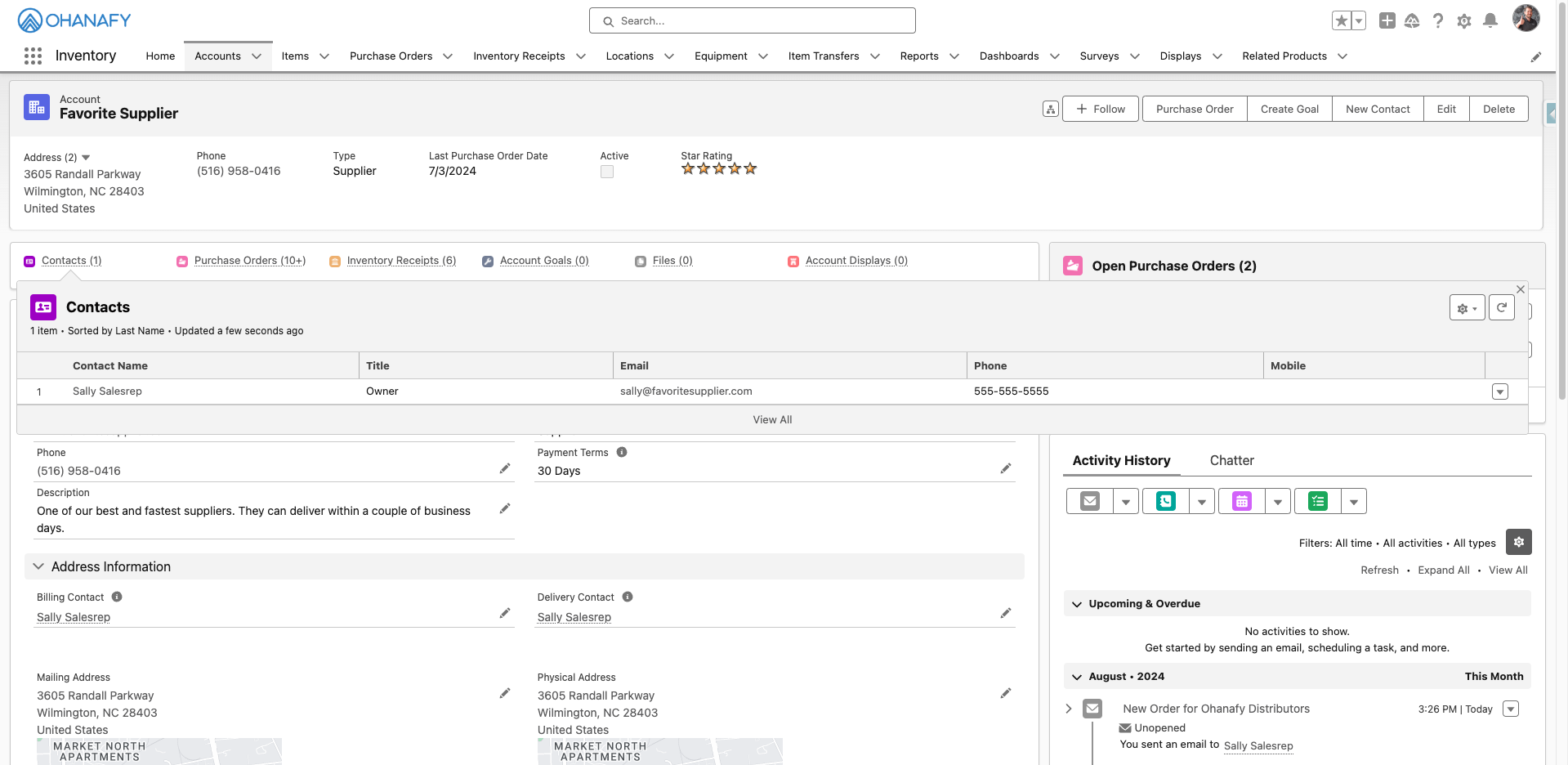
Task: Open the Setup gear icon in header
Action: coord(1464,21)
